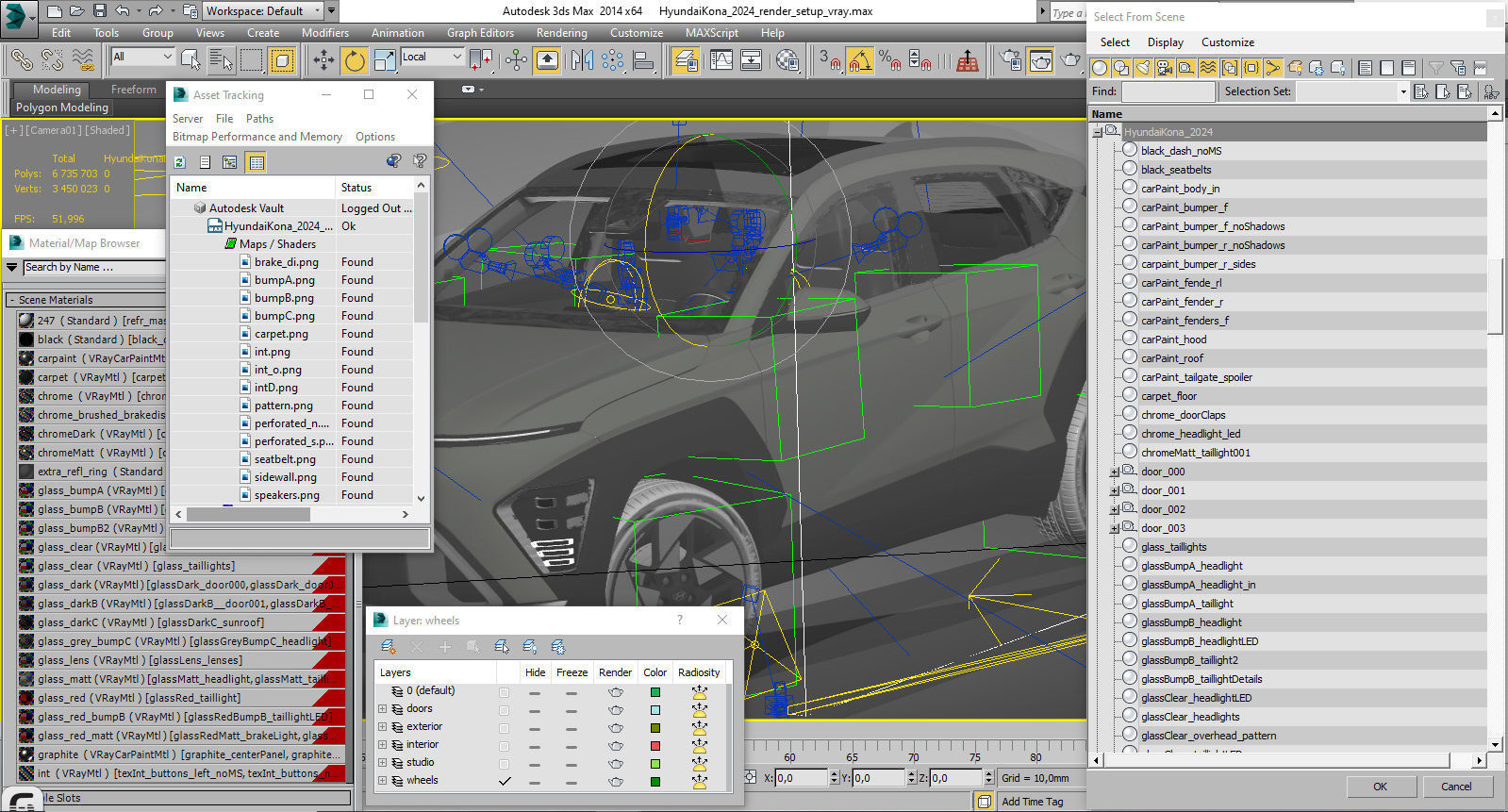Toggle Render teapot for the exterior layer
The height and width of the screenshot is (812, 1508).
(615, 728)
